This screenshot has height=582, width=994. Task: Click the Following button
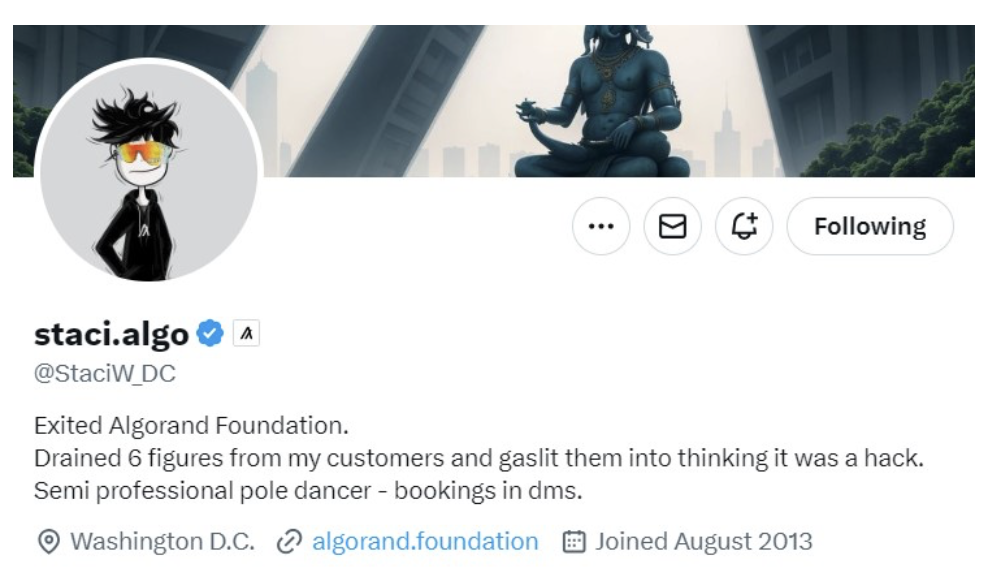click(x=870, y=226)
